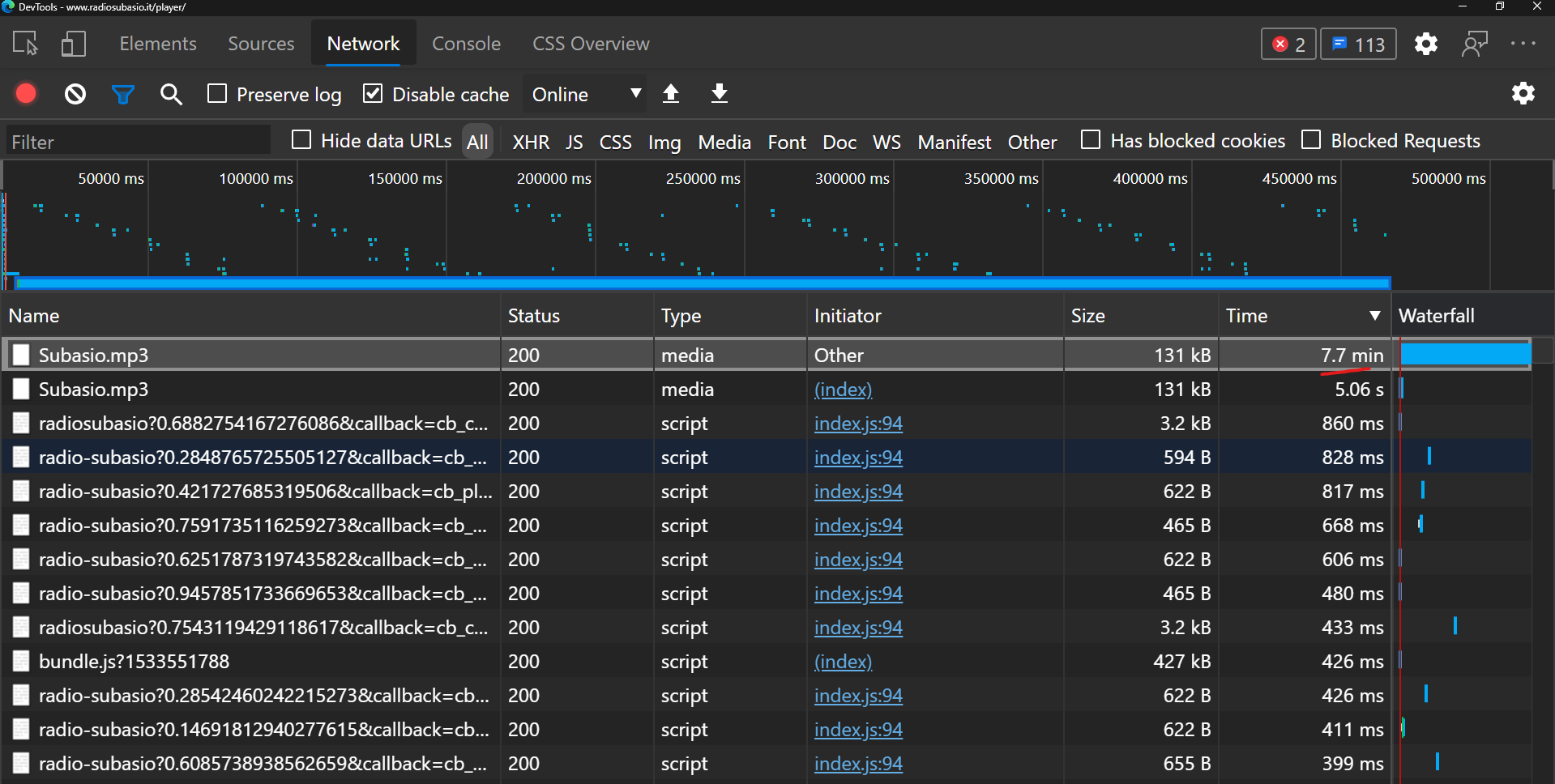Select the All filter type
Viewport: 1555px width, 784px height.
(x=477, y=143)
